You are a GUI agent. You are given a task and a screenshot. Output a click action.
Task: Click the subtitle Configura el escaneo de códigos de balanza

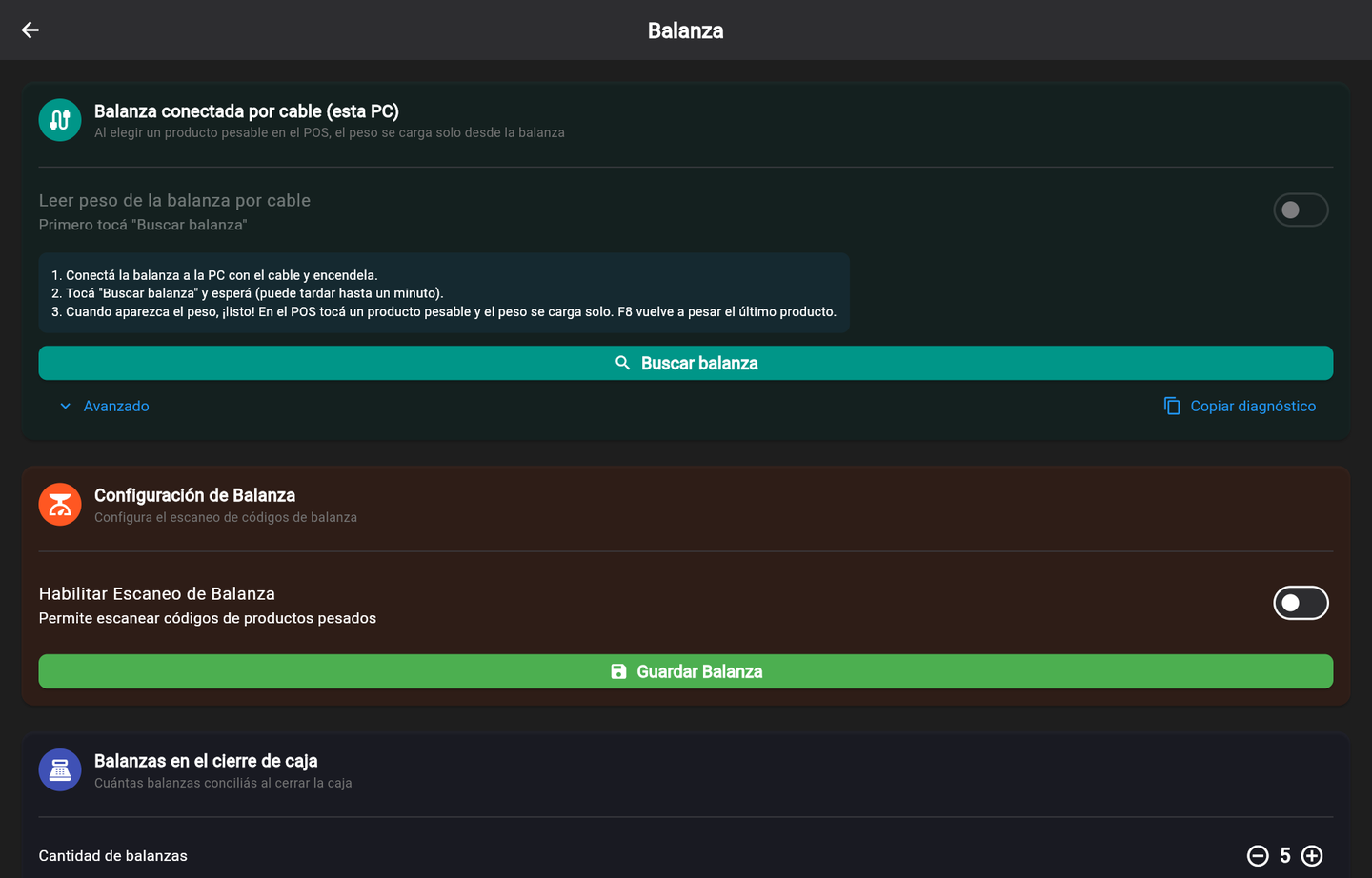(226, 517)
